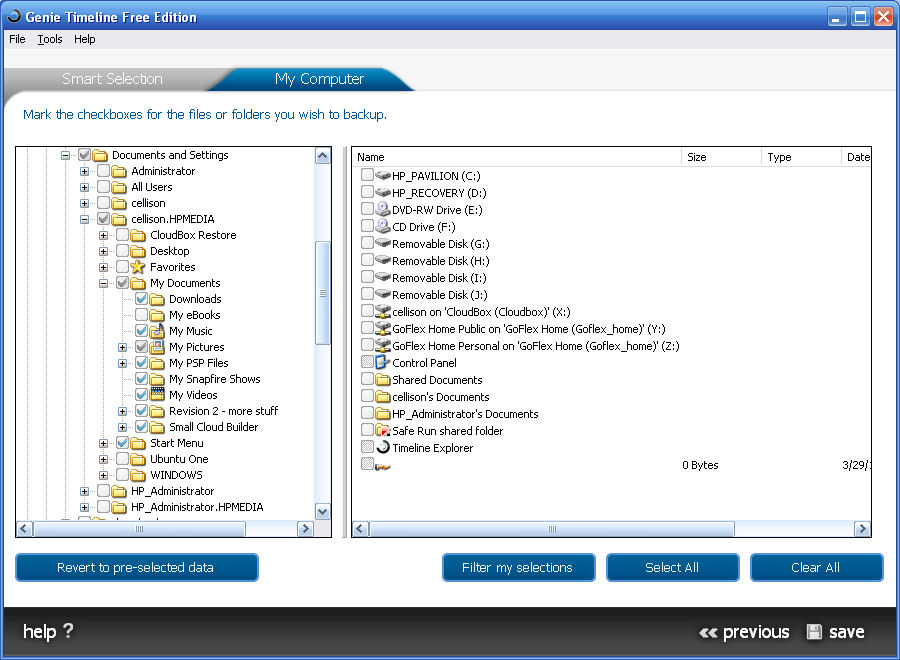
Task: Click the GoFlex Home Public (Y:) network icon
Action: (x=383, y=328)
